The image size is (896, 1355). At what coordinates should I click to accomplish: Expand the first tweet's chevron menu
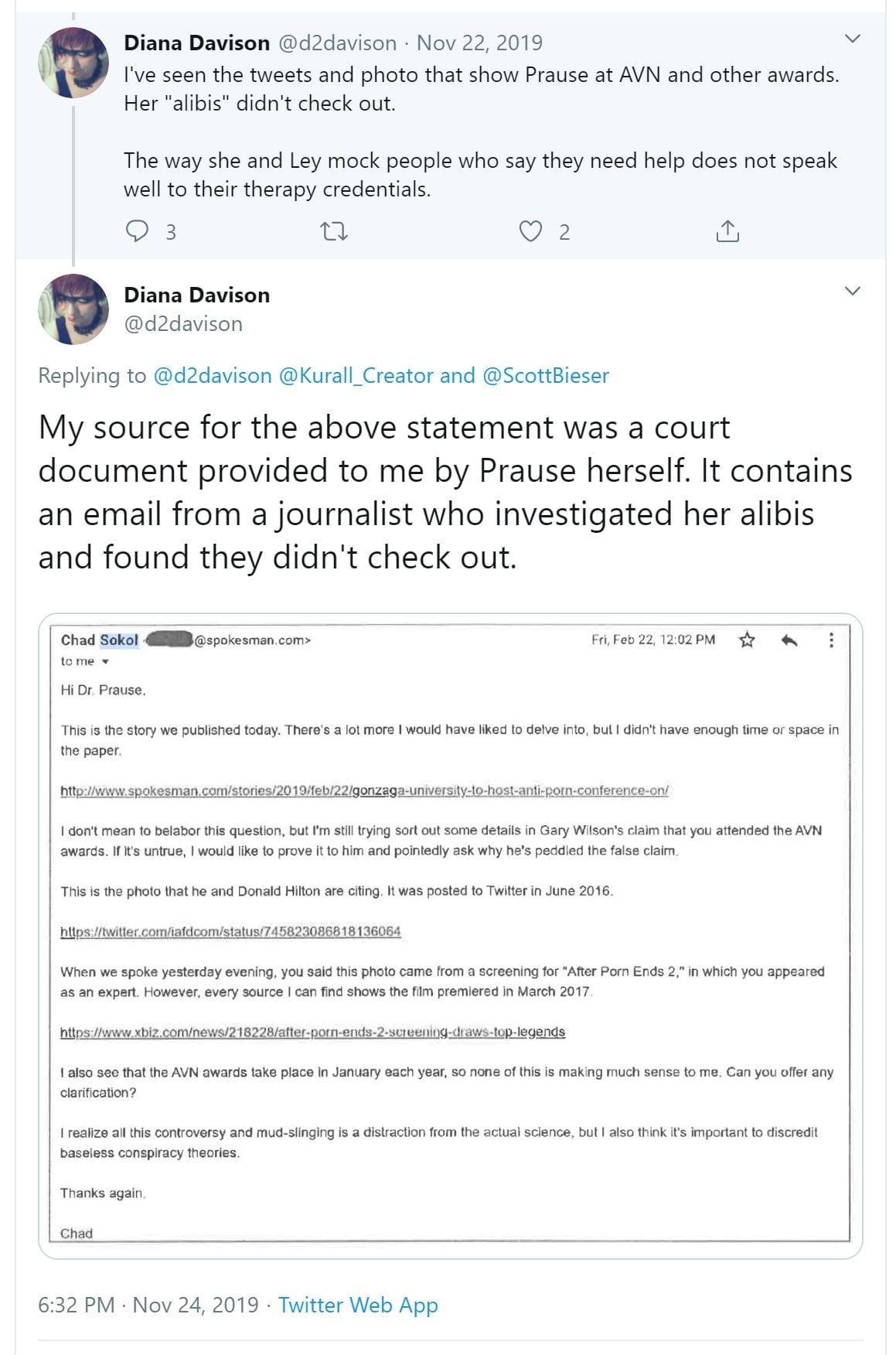click(853, 39)
